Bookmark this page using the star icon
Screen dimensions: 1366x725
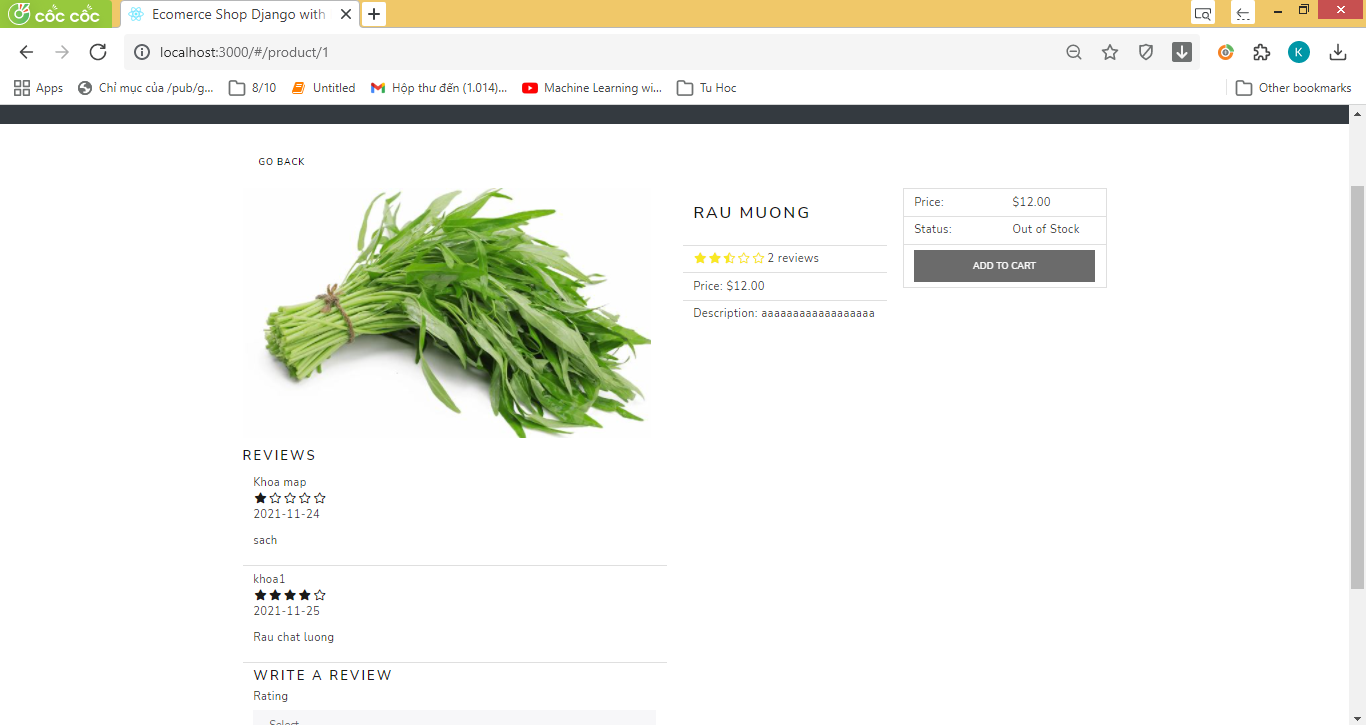pos(1110,51)
